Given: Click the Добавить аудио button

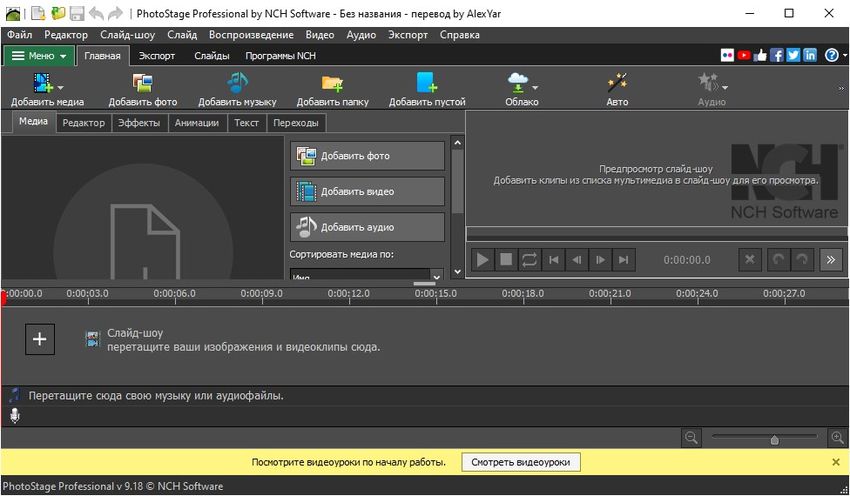Looking at the screenshot, I should [x=368, y=227].
